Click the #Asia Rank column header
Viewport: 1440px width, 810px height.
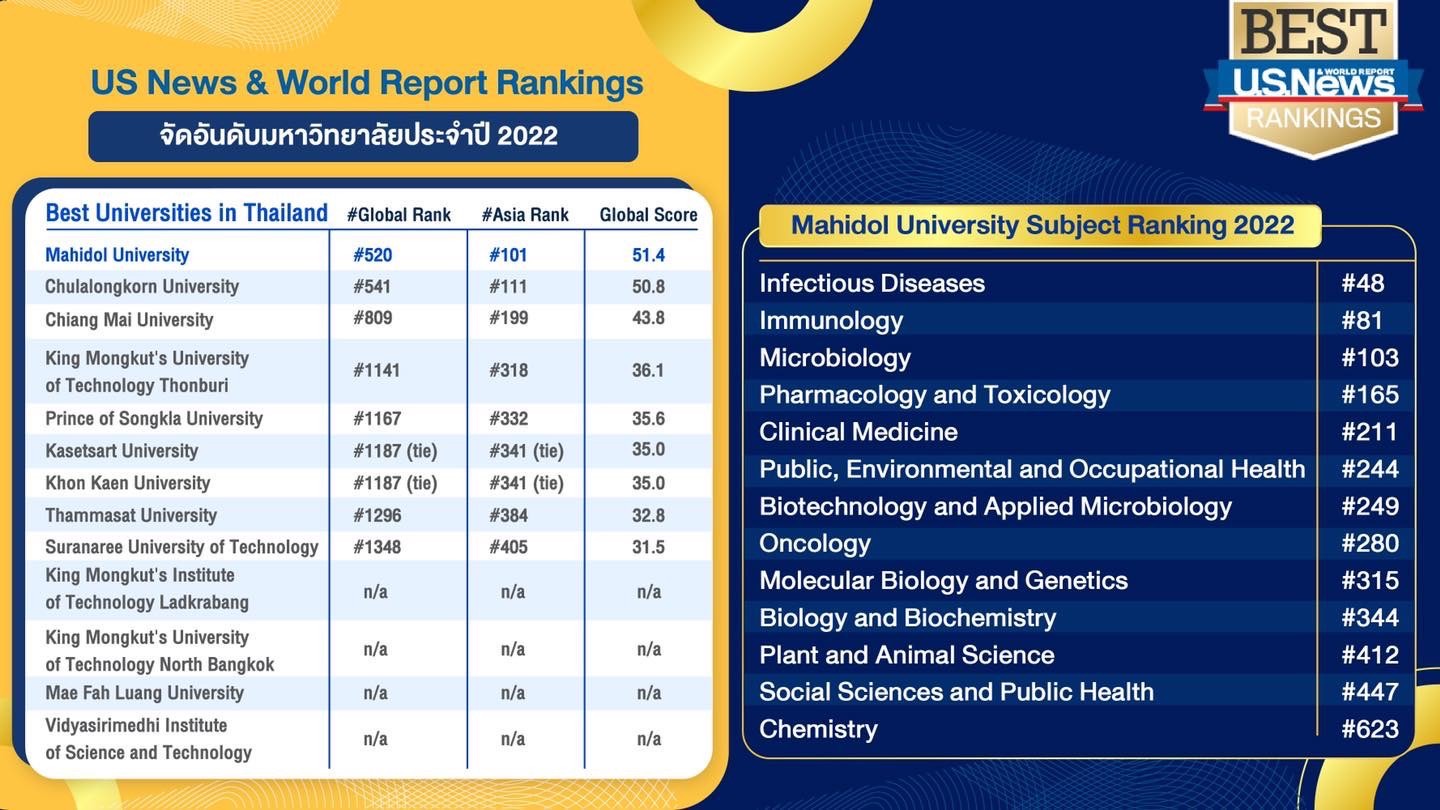525,215
